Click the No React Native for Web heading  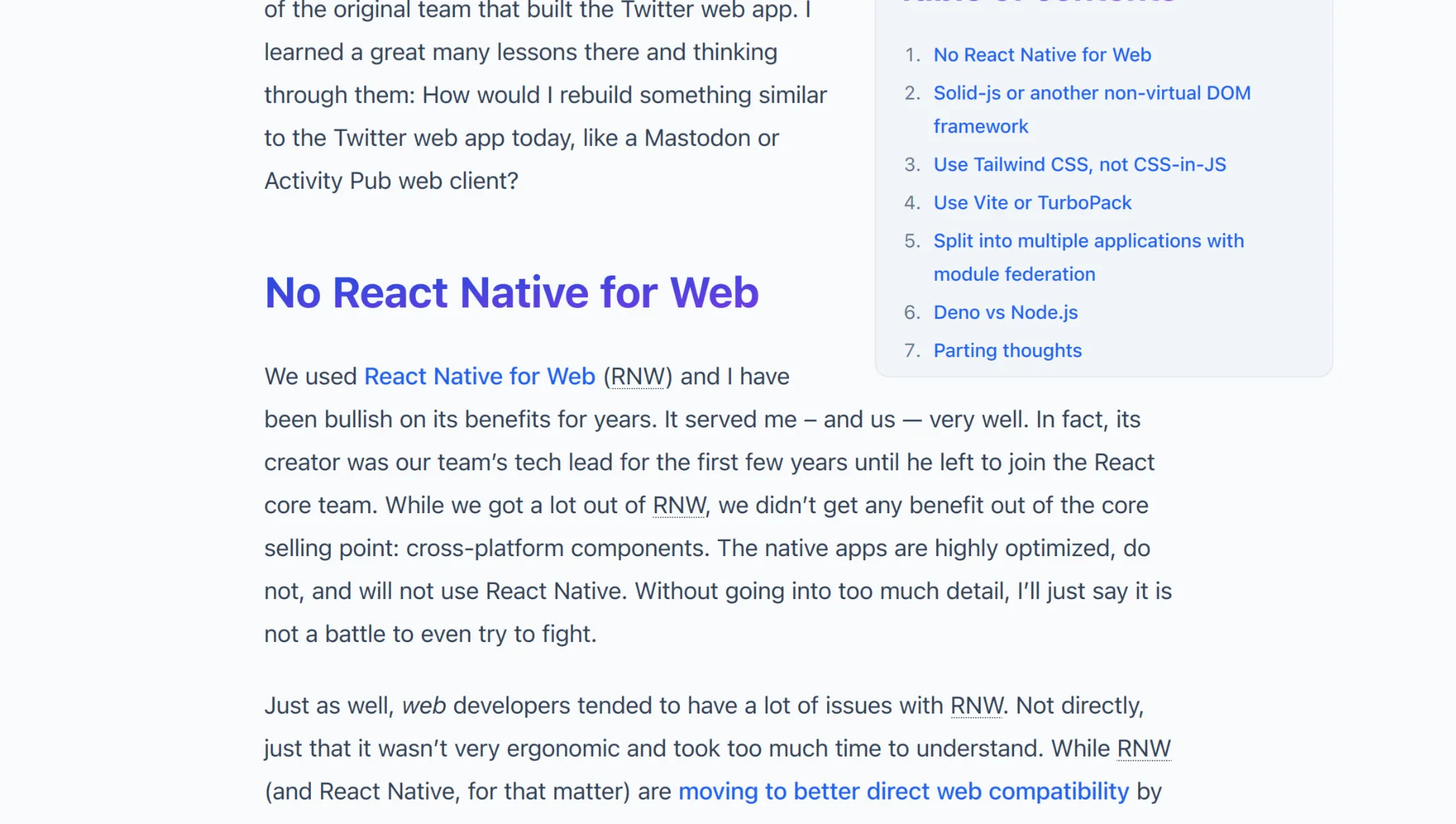511,292
